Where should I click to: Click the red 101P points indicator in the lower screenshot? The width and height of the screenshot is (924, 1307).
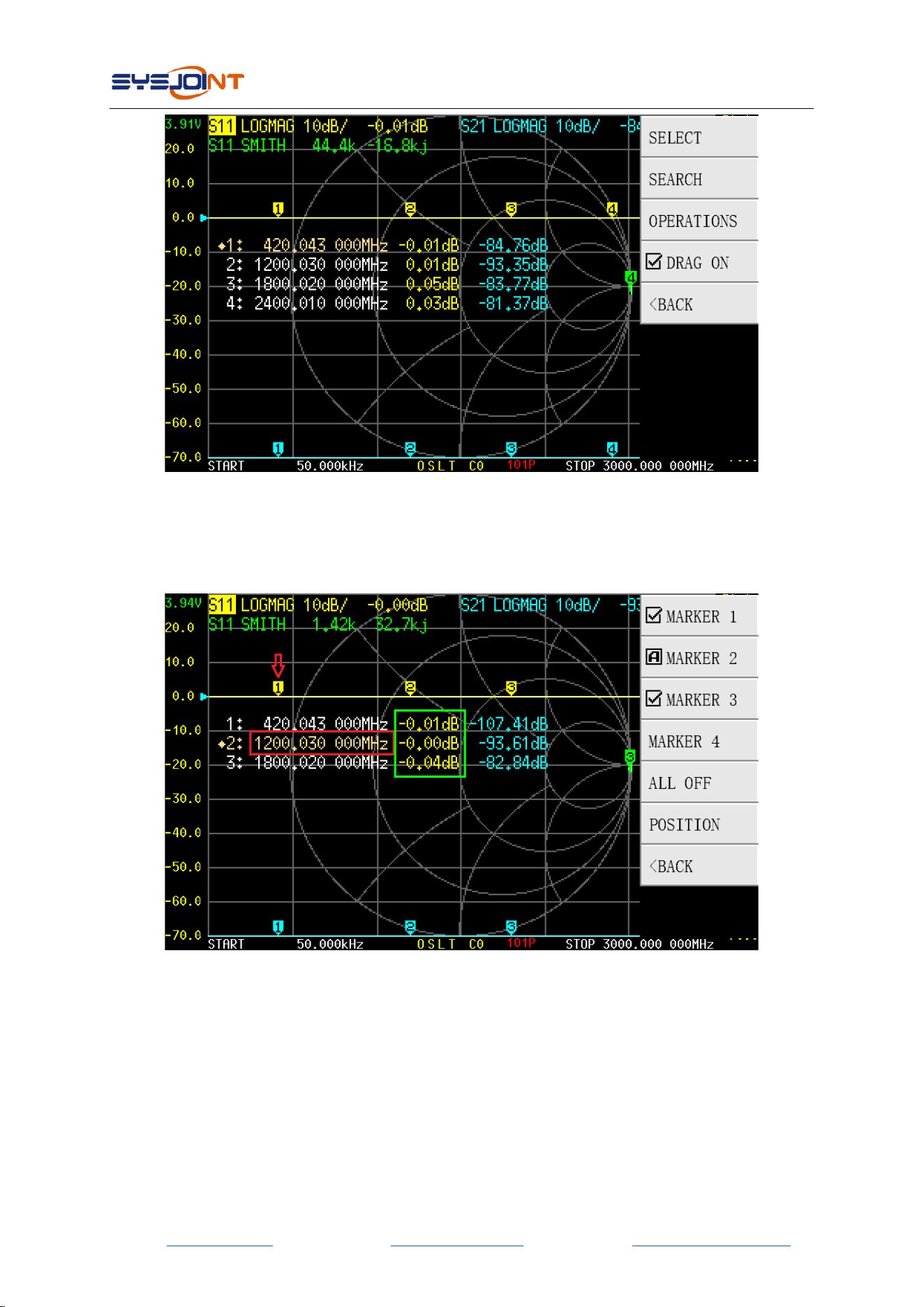click(521, 943)
